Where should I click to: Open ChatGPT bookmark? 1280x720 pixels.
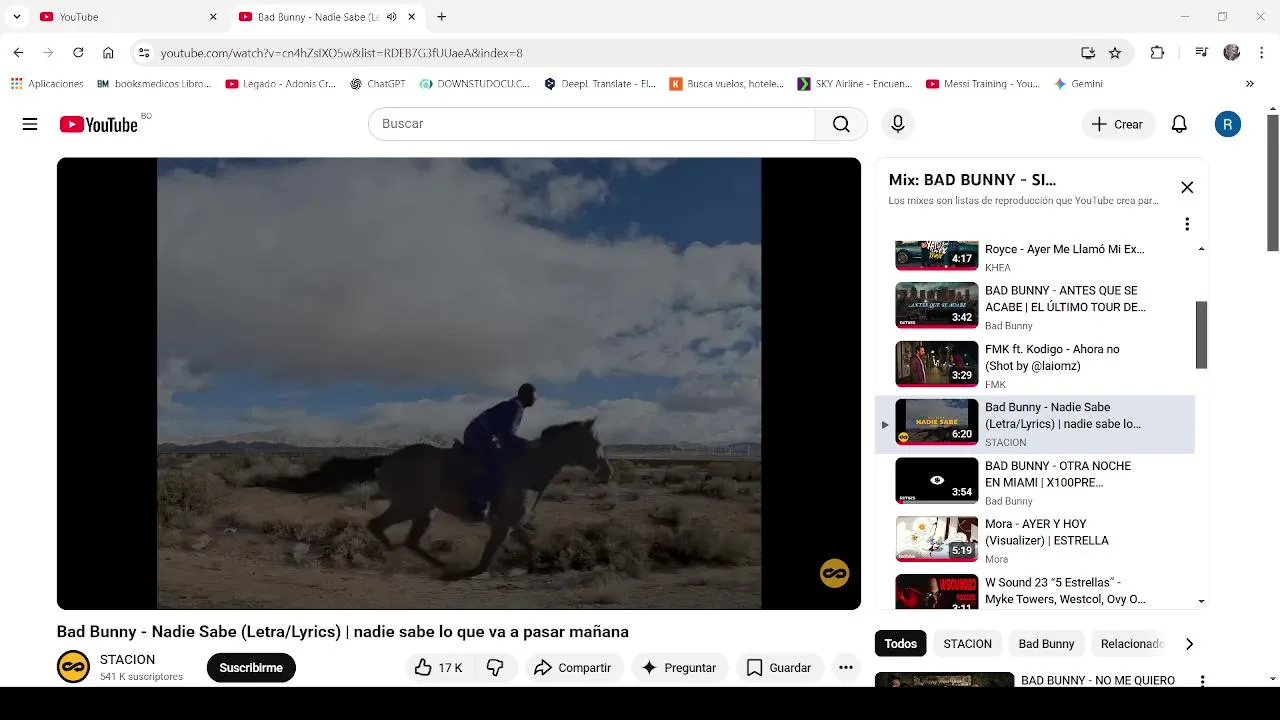coord(377,84)
